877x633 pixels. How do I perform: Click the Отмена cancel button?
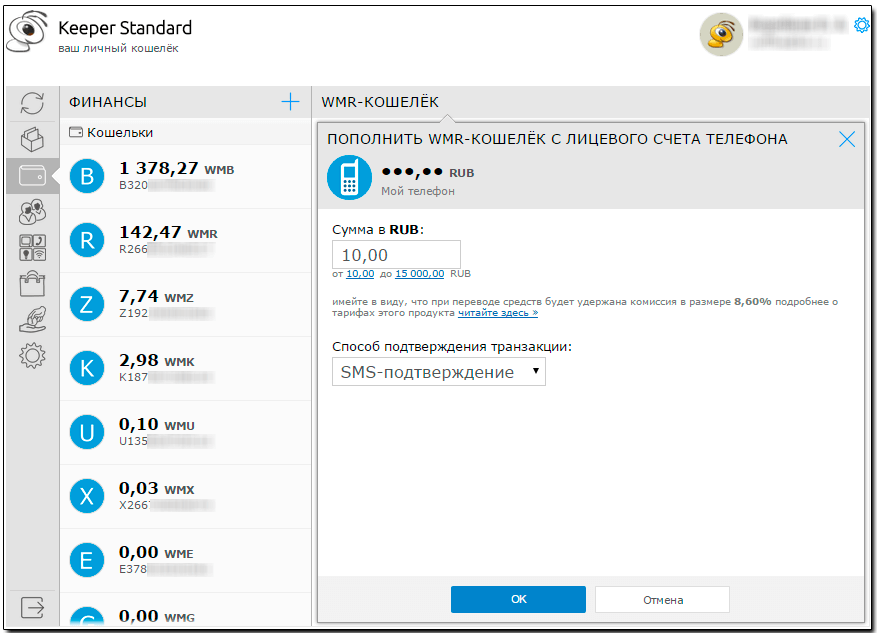[663, 600]
